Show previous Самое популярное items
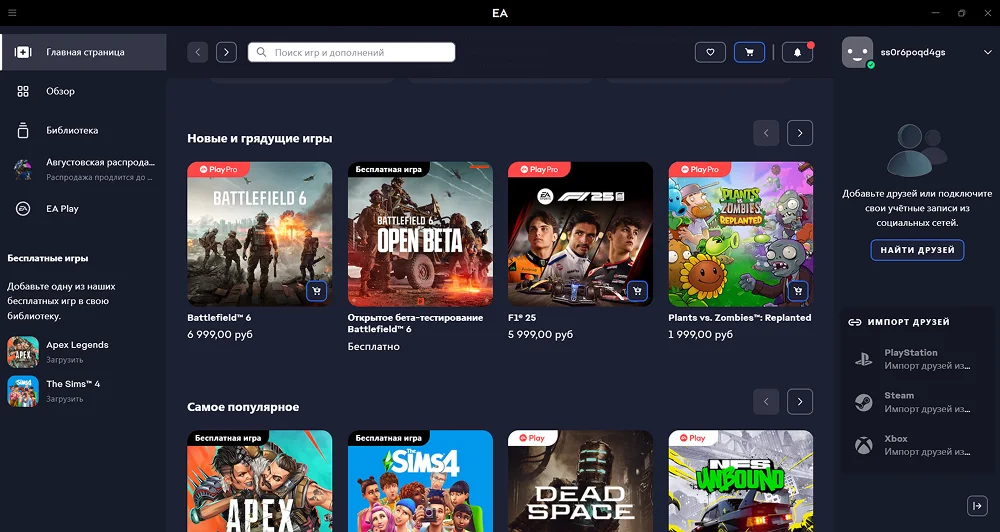The height and width of the screenshot is (532, 1000). coord(766,402)
